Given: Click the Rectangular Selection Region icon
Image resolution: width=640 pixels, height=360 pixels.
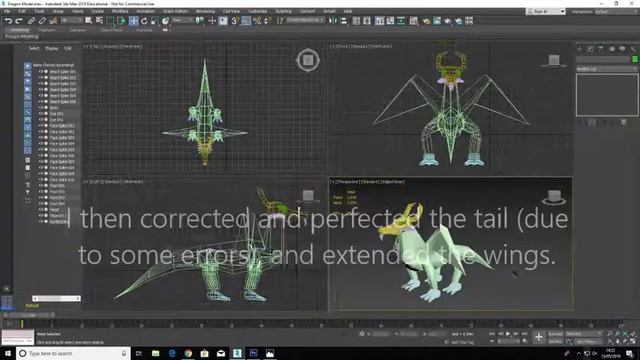Looking at the screenshot, I should tap(110, 20).
